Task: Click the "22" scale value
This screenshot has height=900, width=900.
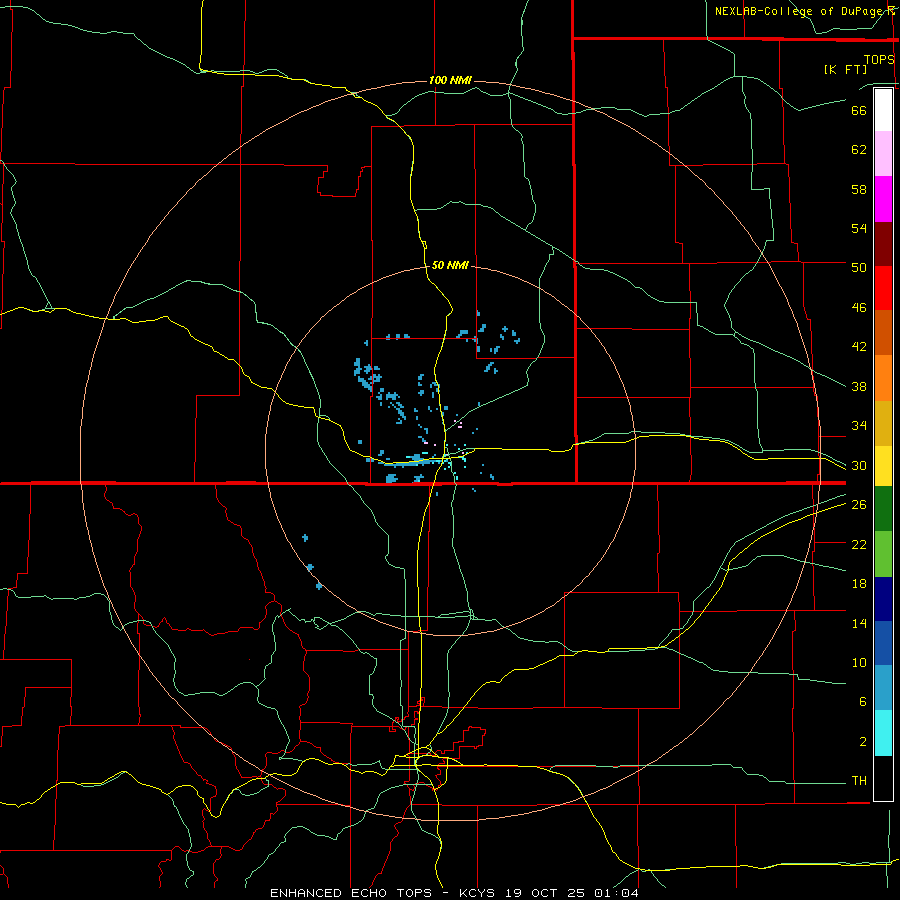Action: 859,544
